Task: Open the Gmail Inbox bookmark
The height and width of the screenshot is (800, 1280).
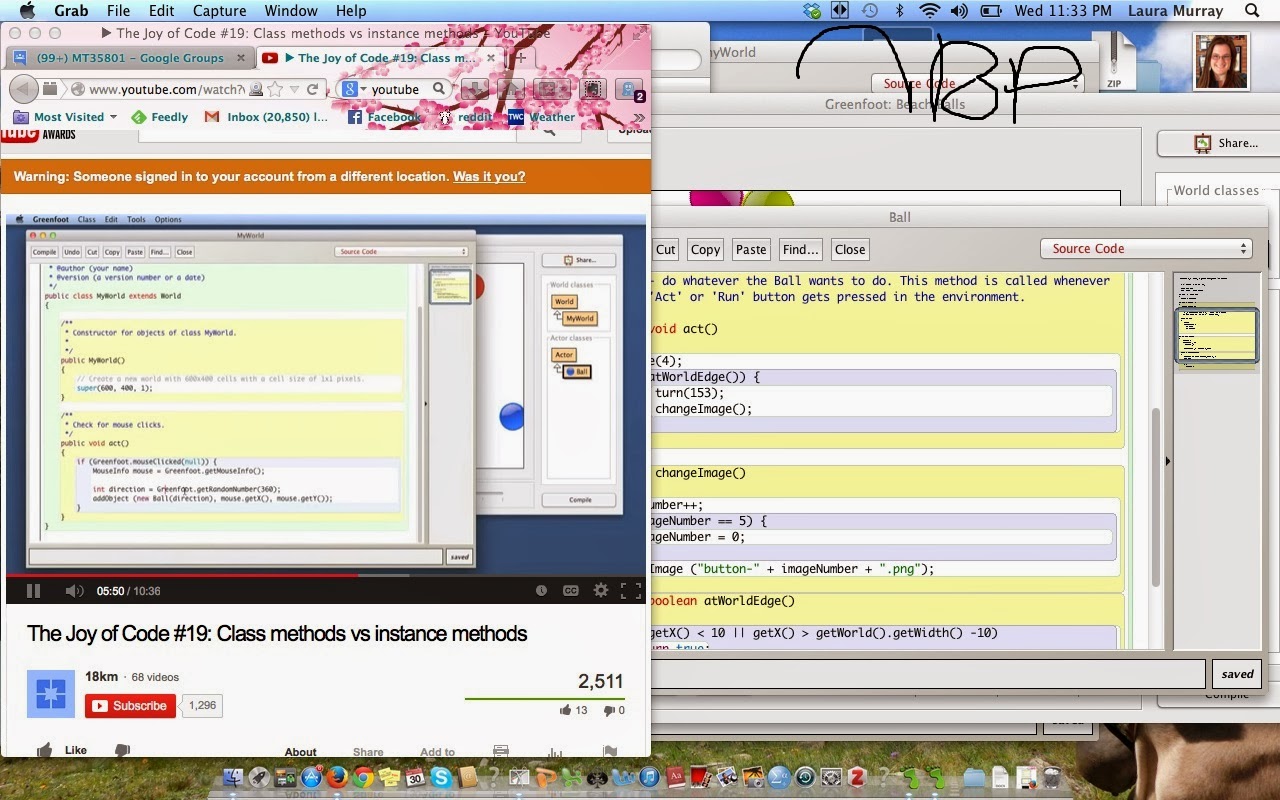Action: point(266,117)
